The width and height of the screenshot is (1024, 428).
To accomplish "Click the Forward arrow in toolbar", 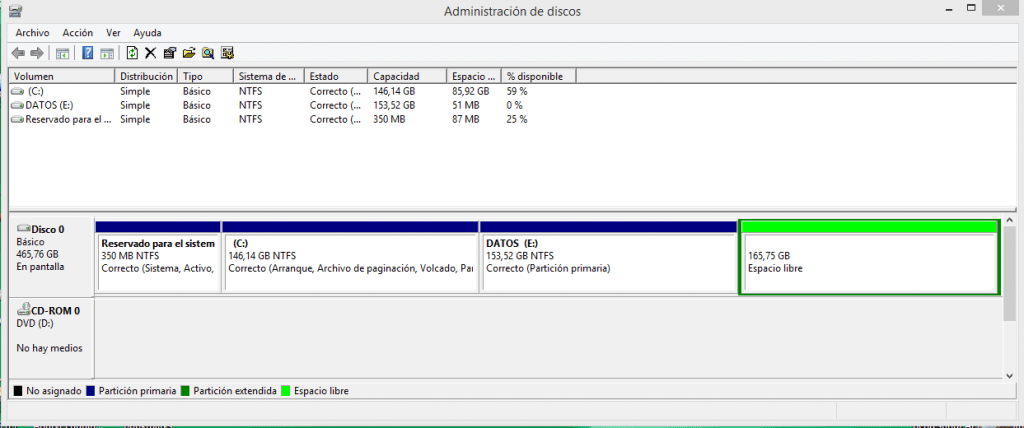I will 37,53.
